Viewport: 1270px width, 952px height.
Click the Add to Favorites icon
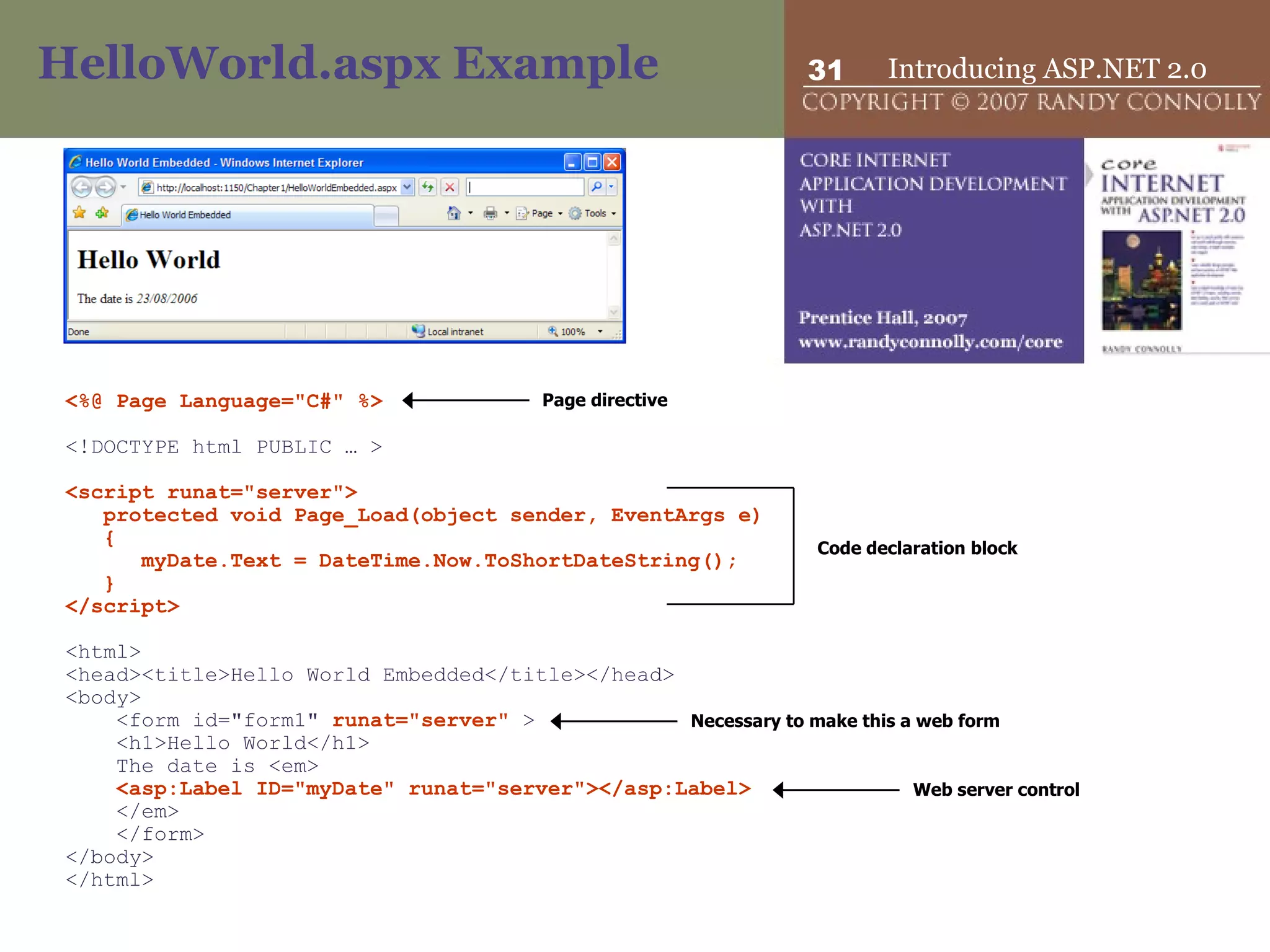coord(102,213)
